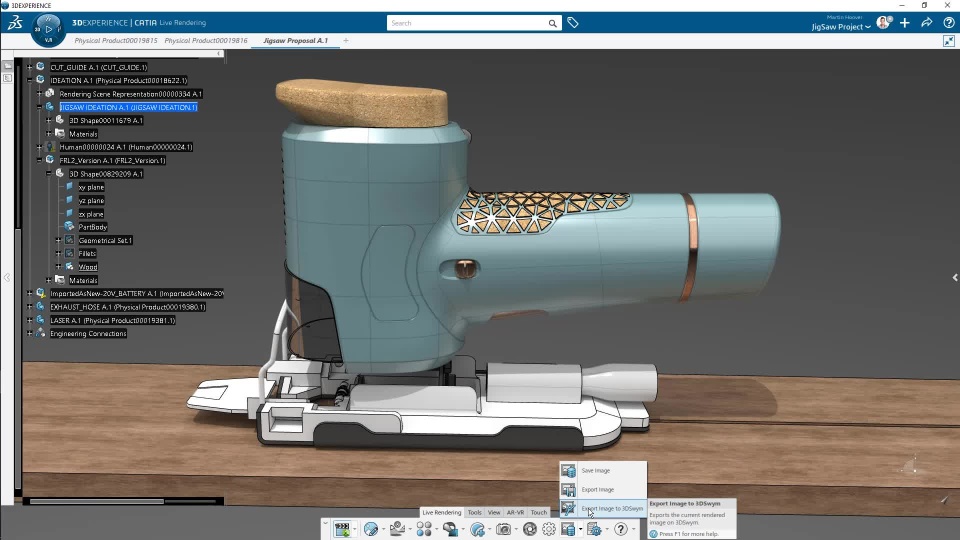Expand the CUT_GUIDE A.1 tree node
Viewport: 960px width, 540px height.
[x=30, y=67]
